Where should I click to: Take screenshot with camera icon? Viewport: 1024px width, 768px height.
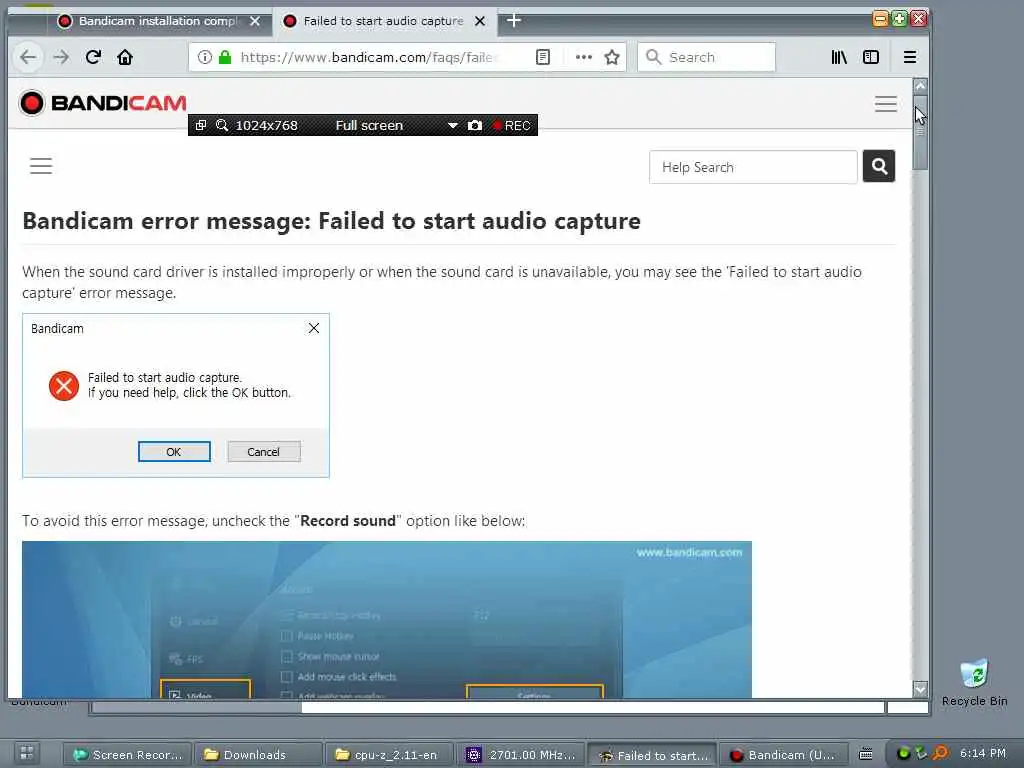point(475,125)
